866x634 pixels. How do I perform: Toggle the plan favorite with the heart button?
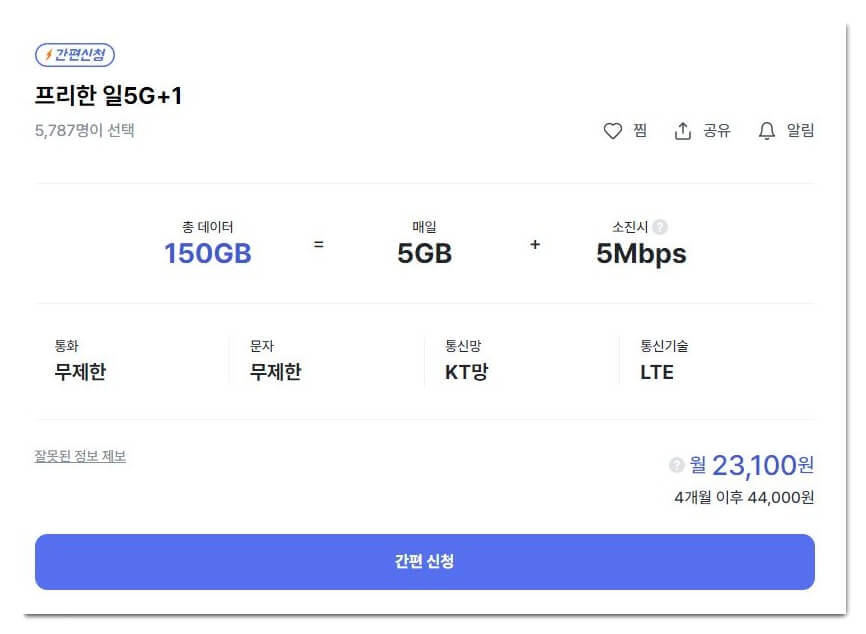tap(614, 130)
